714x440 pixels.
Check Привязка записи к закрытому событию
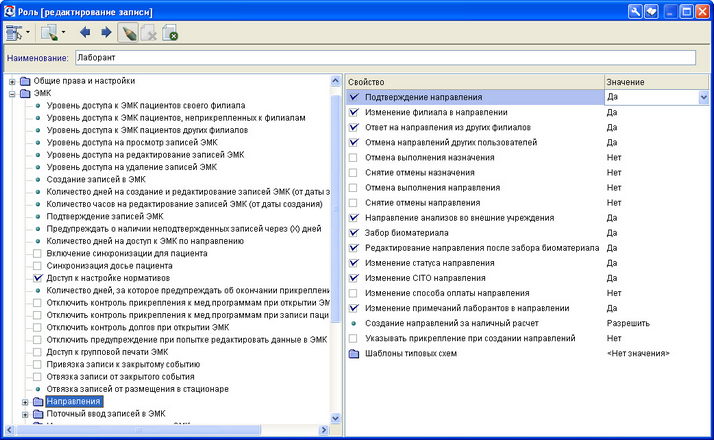pos(37,364)
